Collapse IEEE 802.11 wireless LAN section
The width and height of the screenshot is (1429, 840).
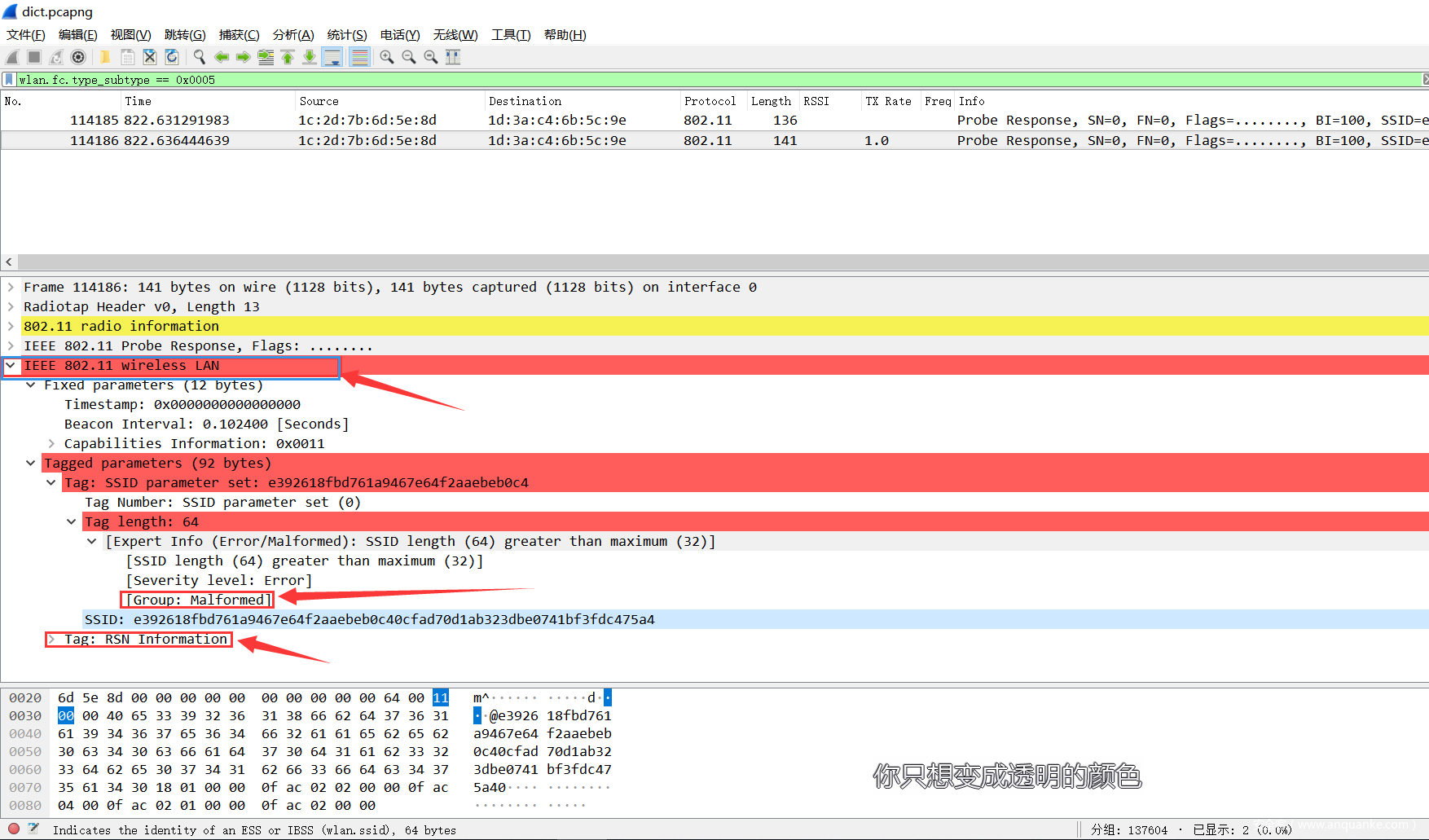click(11, 366)
